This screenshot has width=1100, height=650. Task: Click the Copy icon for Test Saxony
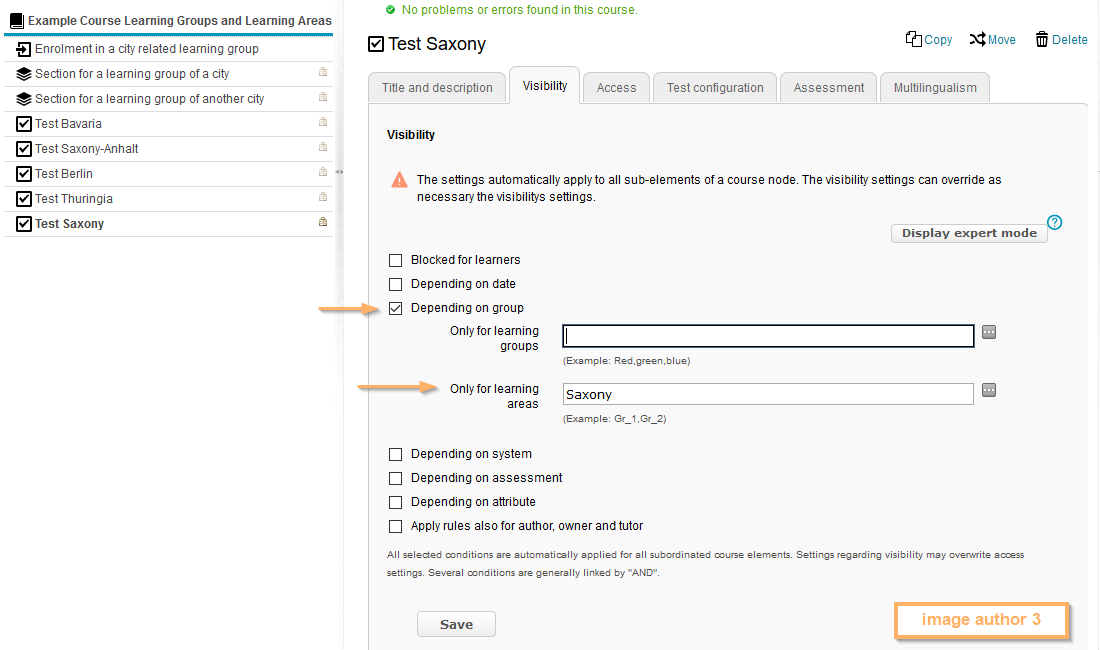tap(913, 39)
